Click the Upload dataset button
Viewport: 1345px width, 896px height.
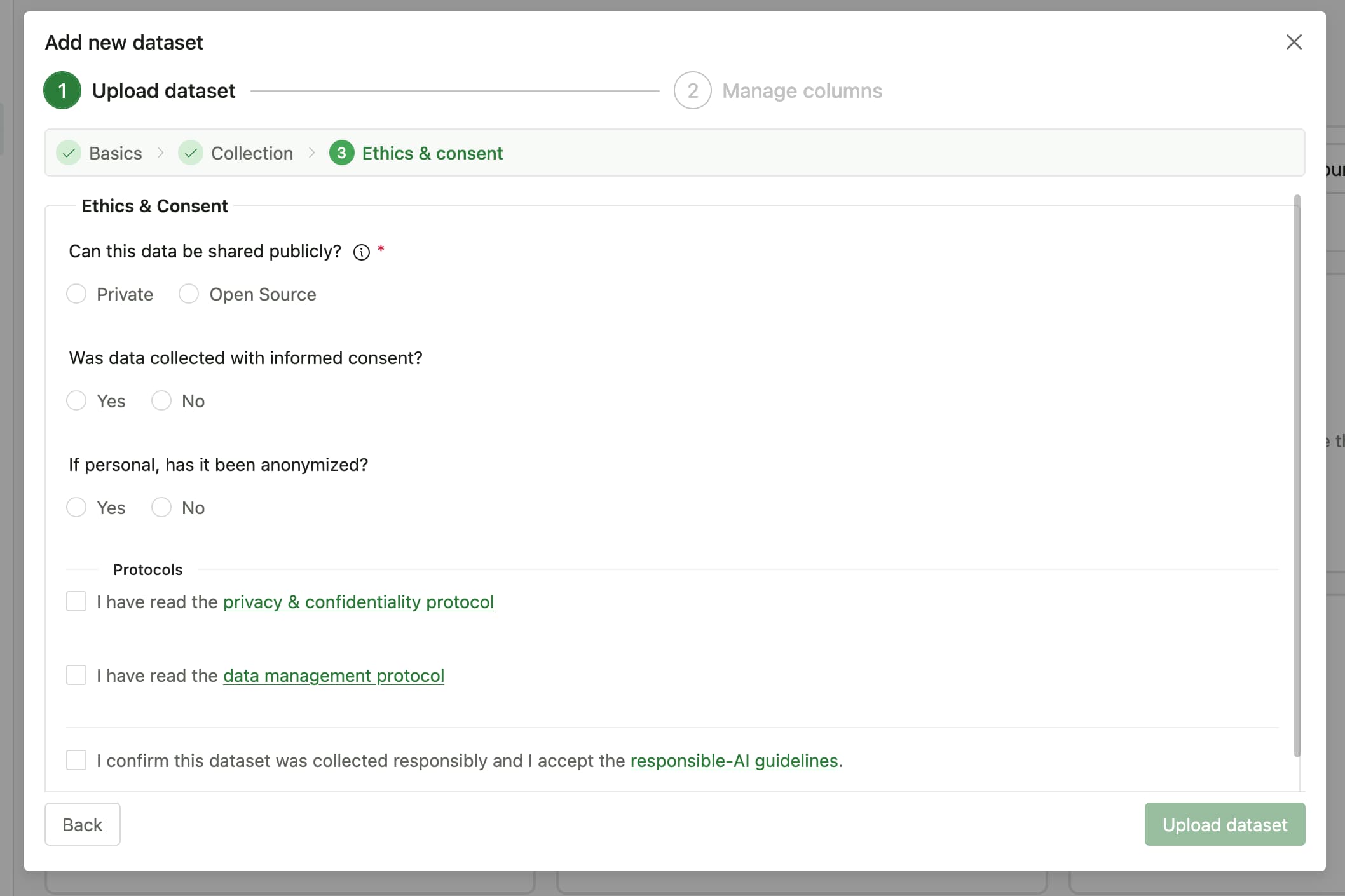[1225, 824]
